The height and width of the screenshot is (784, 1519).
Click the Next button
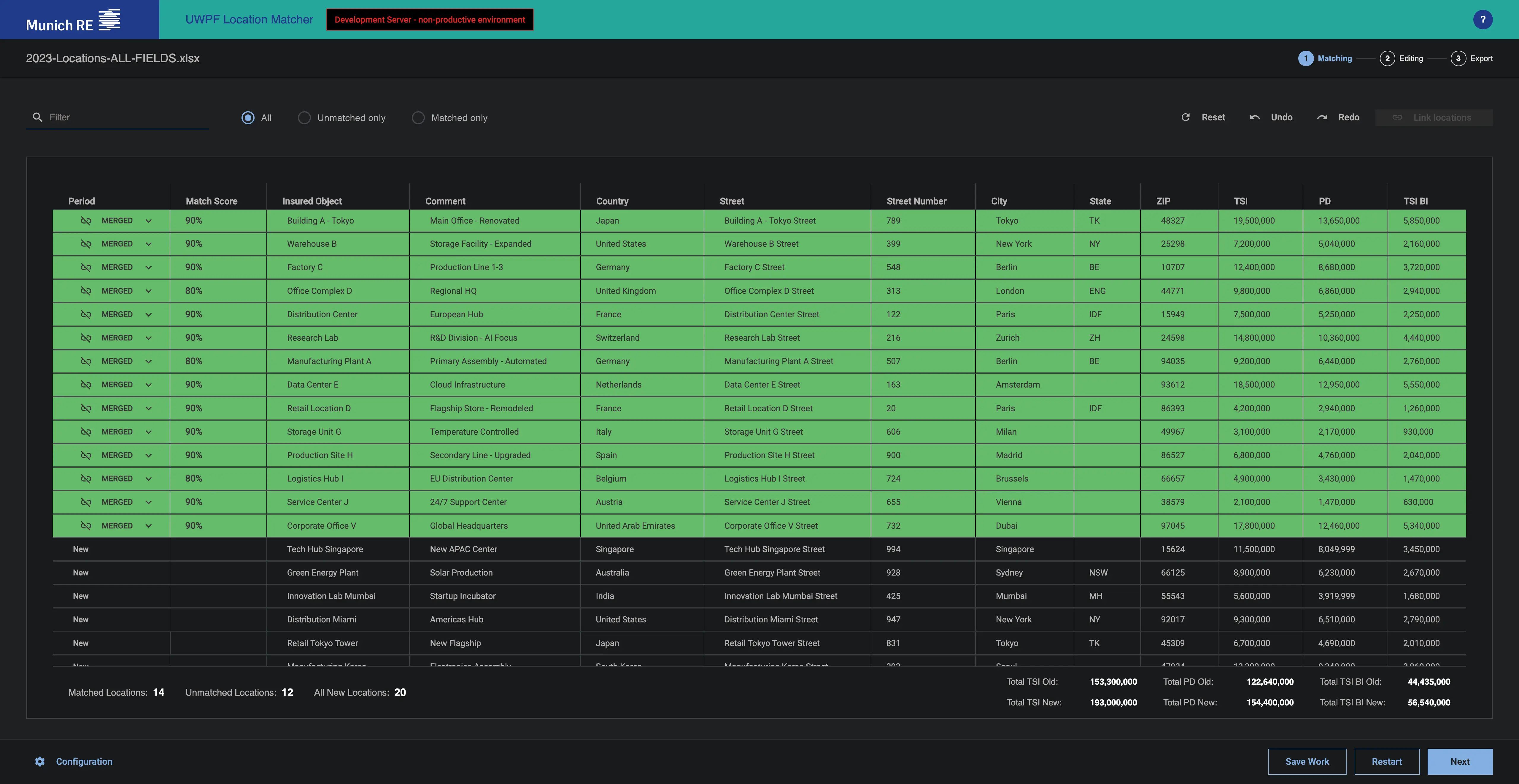click(1459, 761)
